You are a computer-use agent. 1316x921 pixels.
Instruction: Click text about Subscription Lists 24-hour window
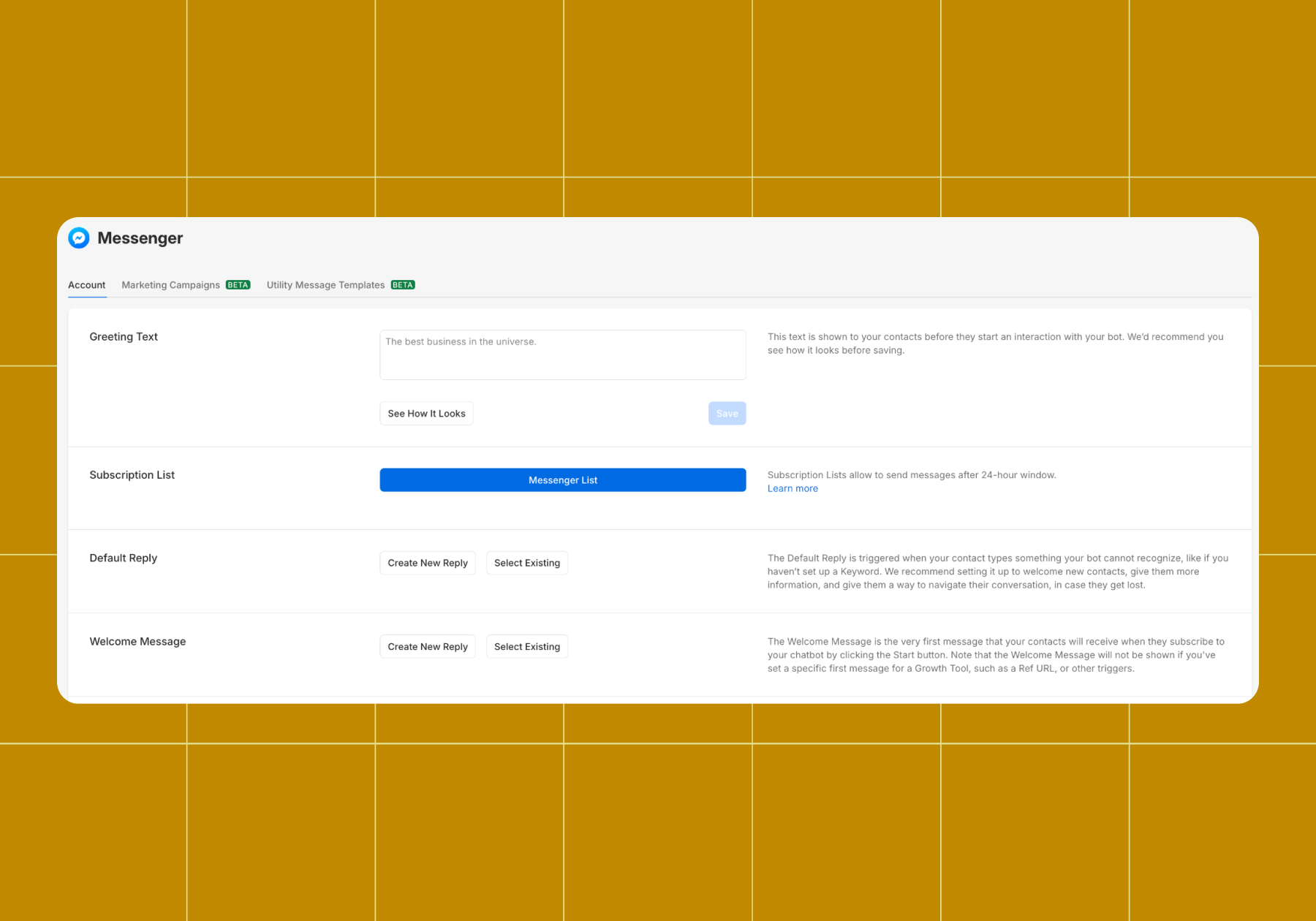coord(912,475)
